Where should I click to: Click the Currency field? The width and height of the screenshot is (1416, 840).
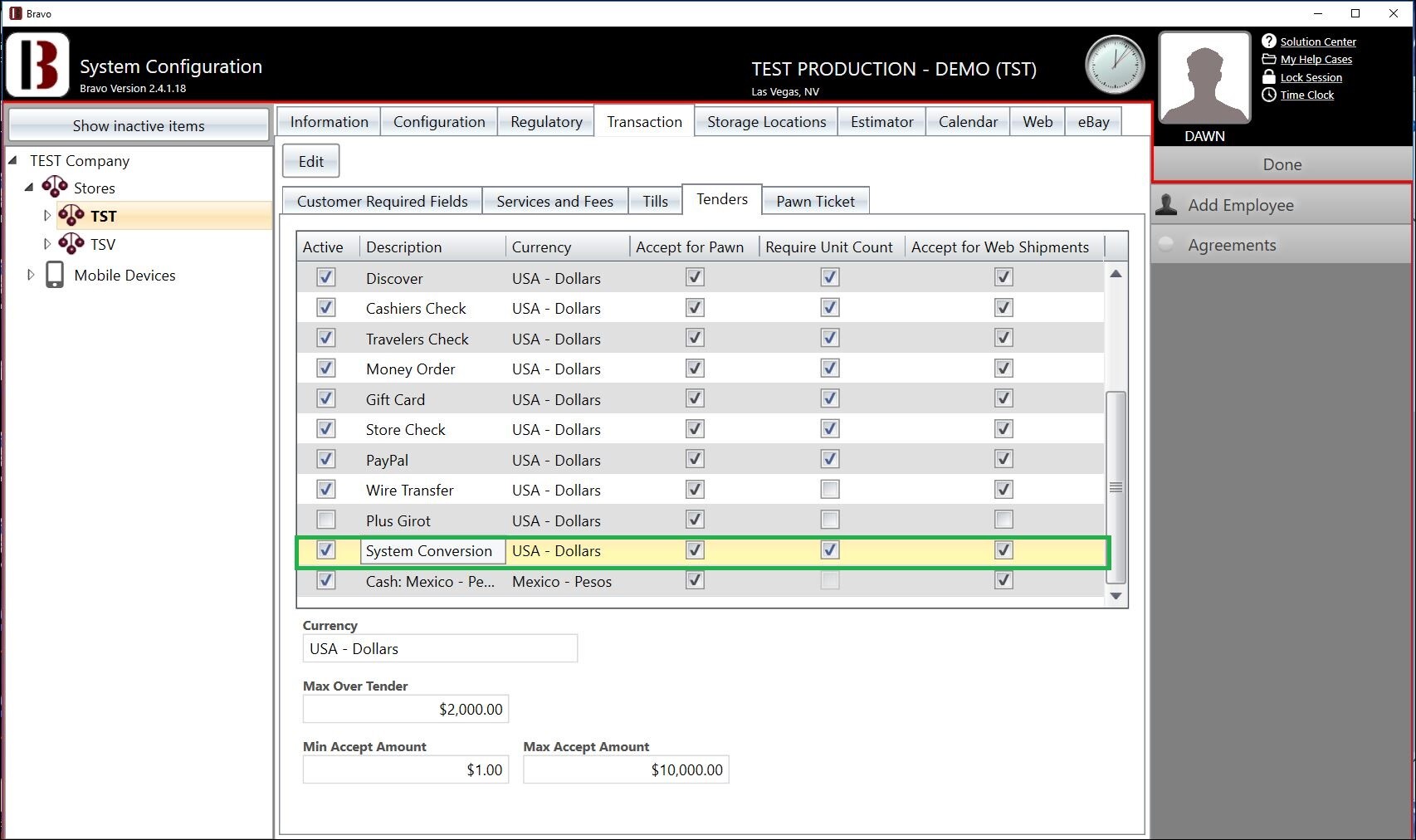coord(440,648)
